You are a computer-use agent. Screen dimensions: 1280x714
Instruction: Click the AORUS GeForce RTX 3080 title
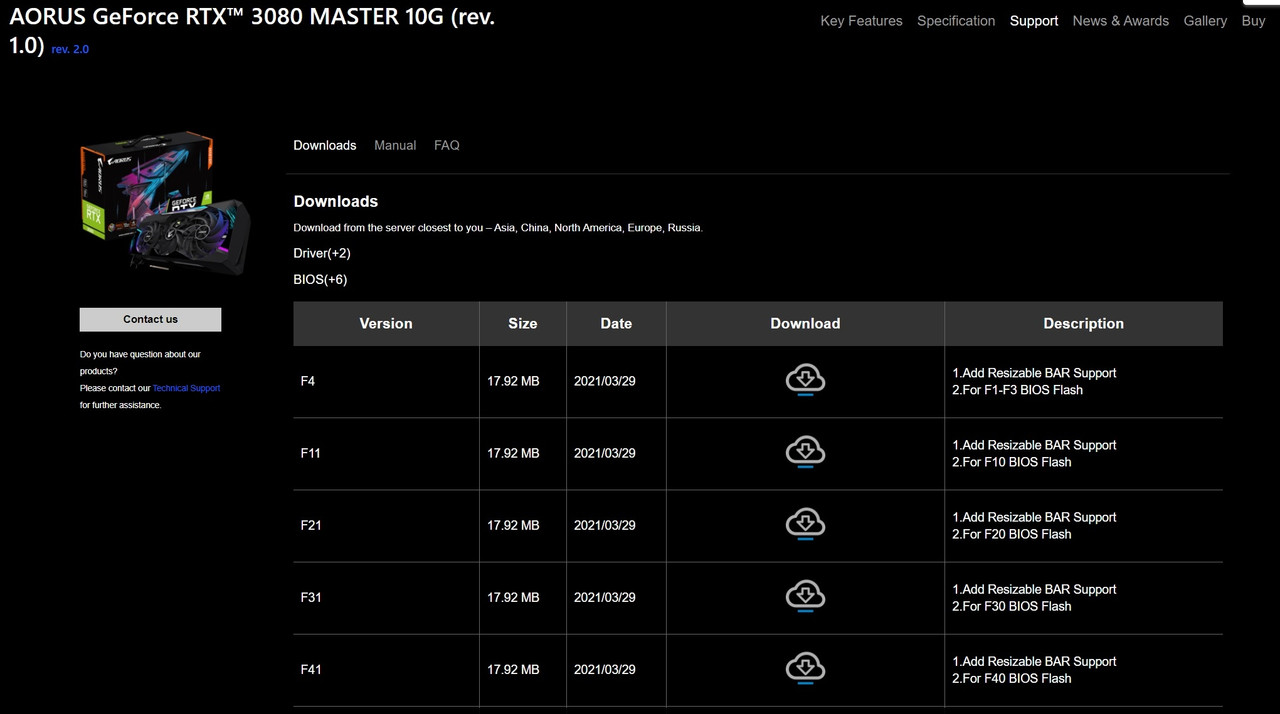click(252, 31)
